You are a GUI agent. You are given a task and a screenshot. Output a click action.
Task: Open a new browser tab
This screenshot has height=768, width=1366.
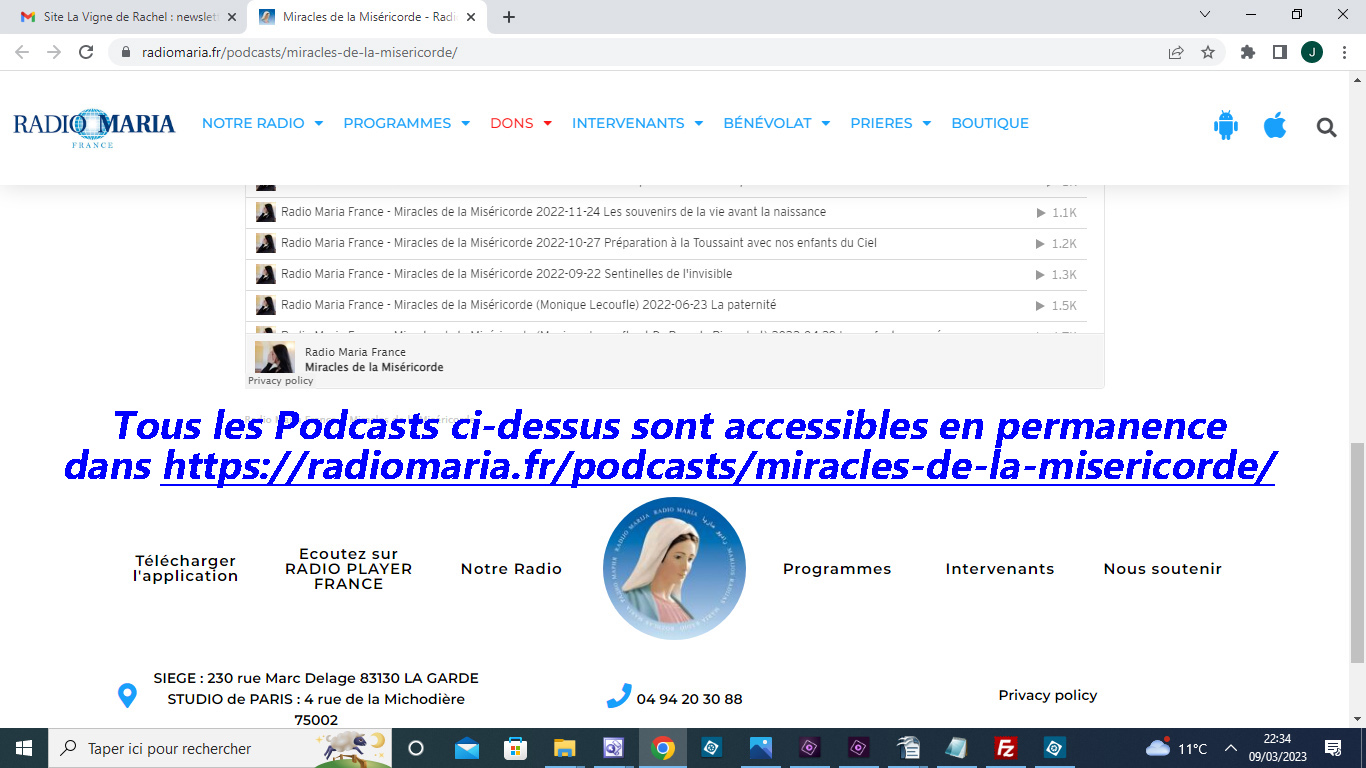pyautogui.click(x=509, y=17)
